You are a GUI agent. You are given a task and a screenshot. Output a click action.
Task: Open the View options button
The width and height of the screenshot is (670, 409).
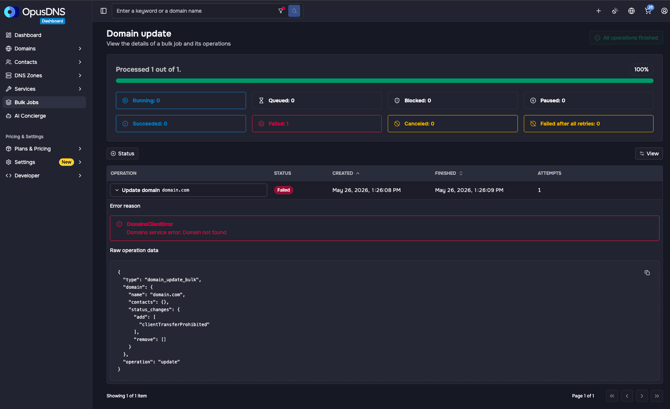649,153
